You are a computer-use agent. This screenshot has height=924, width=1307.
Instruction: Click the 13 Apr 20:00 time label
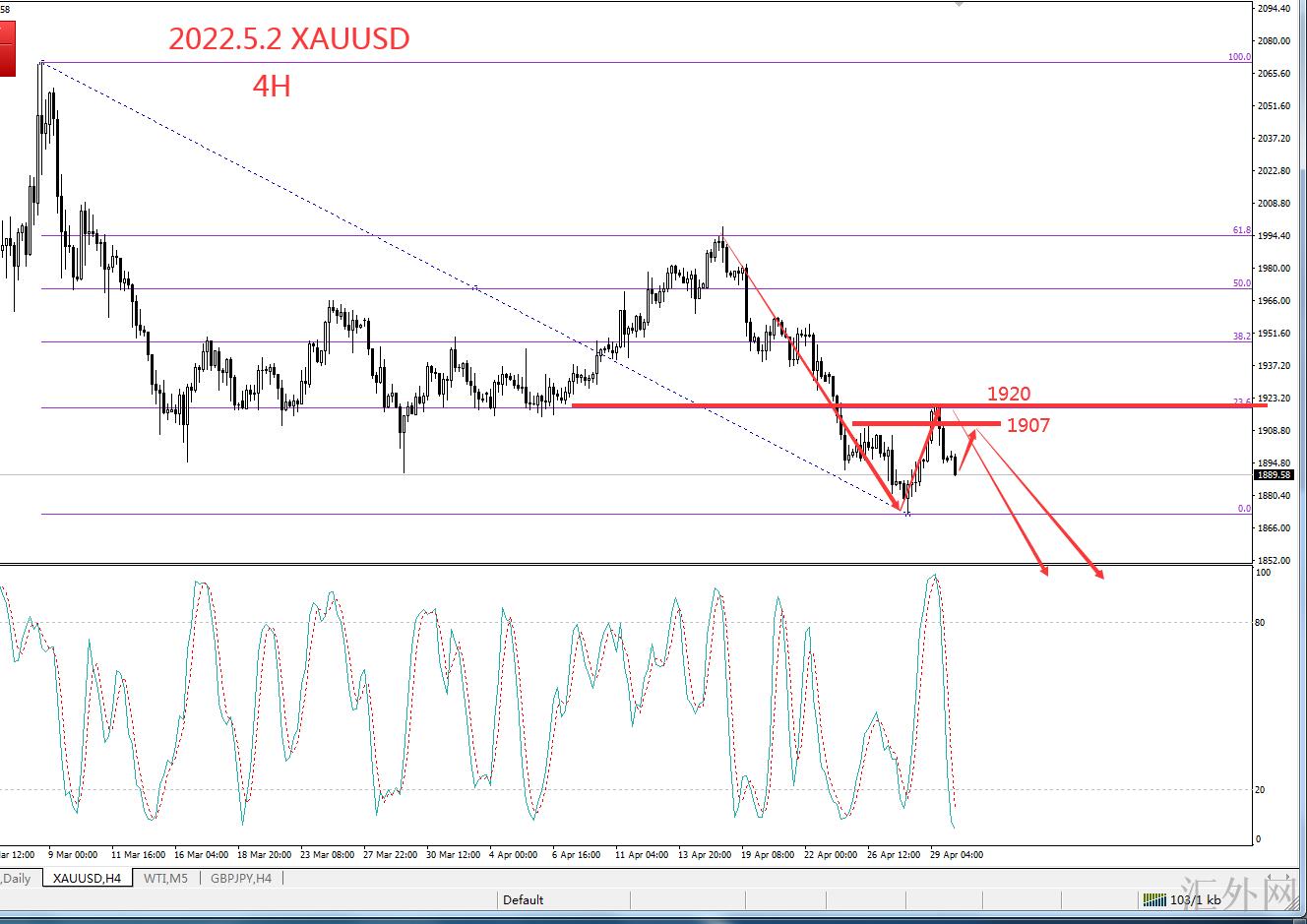706,855
